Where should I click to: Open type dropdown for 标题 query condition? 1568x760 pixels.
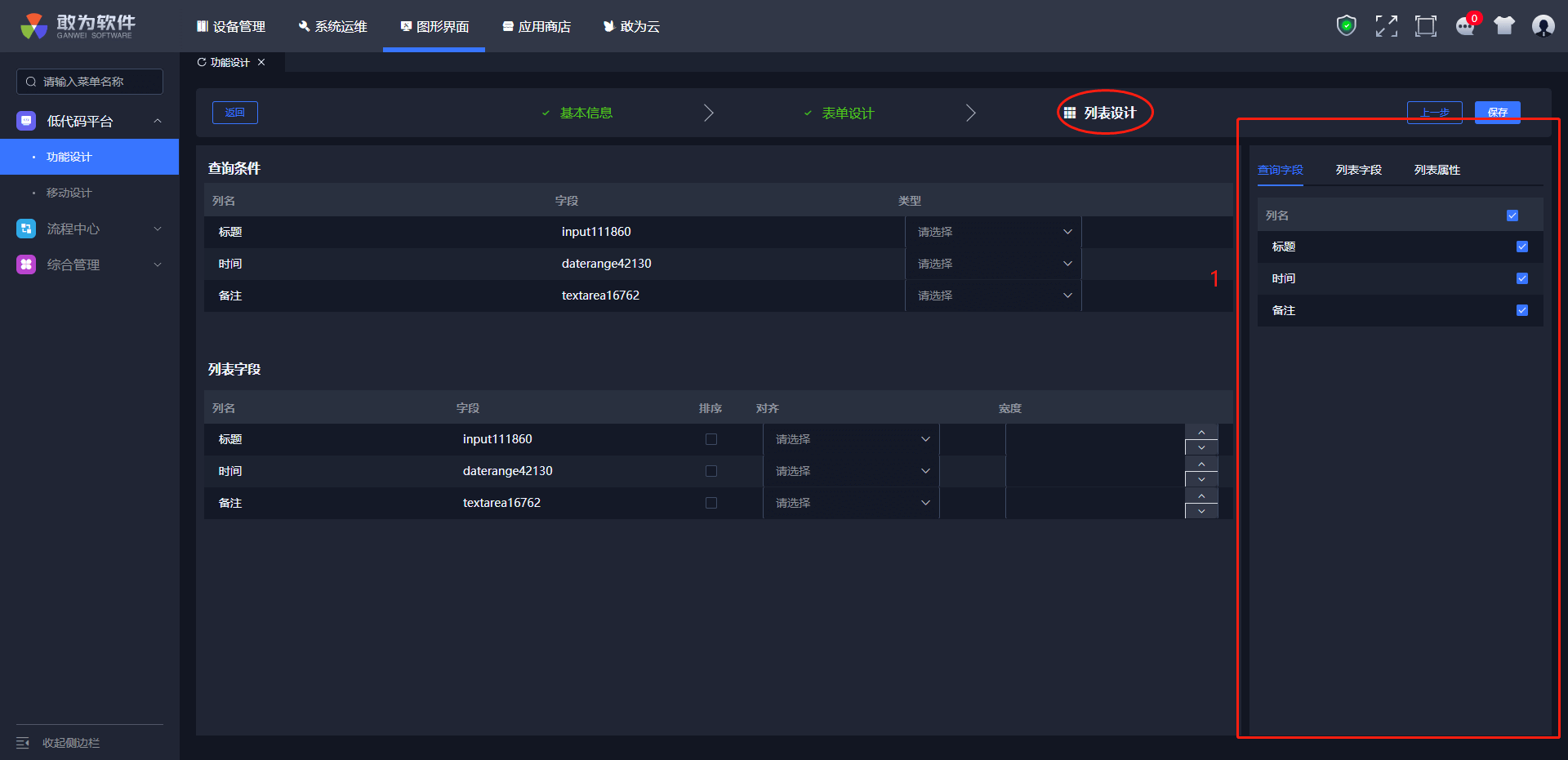click(x=992, y=232)
